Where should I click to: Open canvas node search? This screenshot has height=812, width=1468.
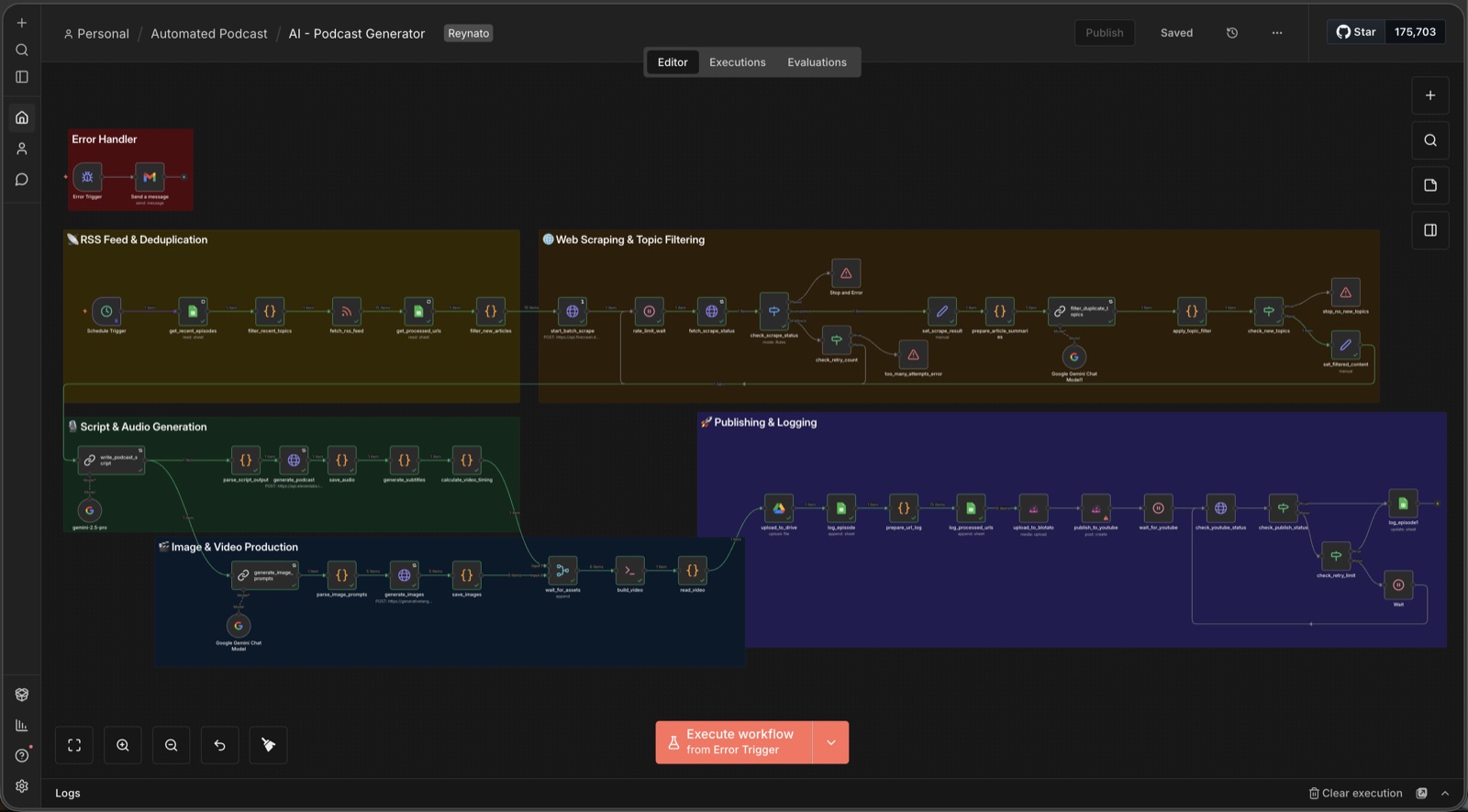(x=1430, y=140)
